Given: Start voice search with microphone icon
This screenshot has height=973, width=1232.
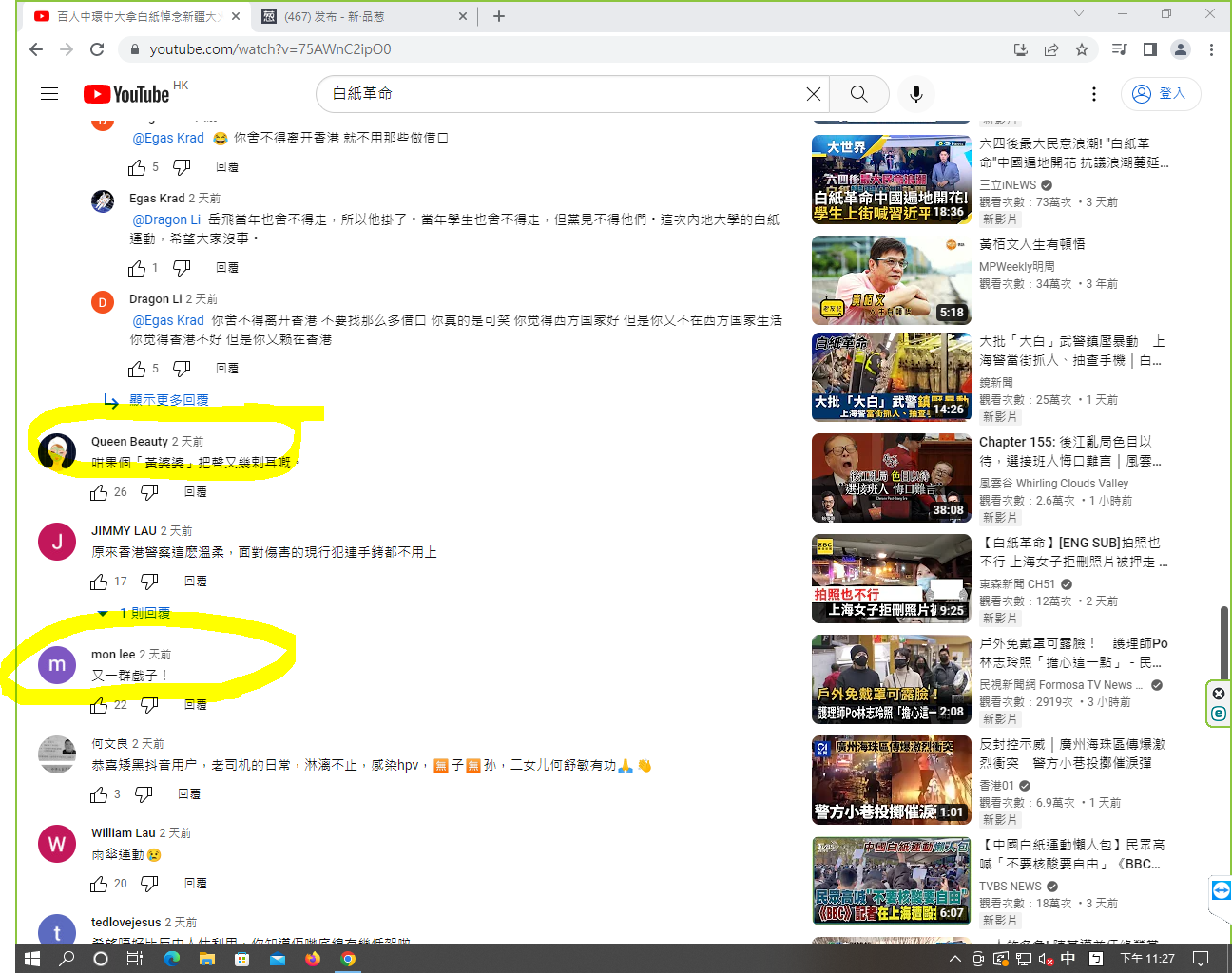Looking at the screenshot, I should tap(916, 94).
